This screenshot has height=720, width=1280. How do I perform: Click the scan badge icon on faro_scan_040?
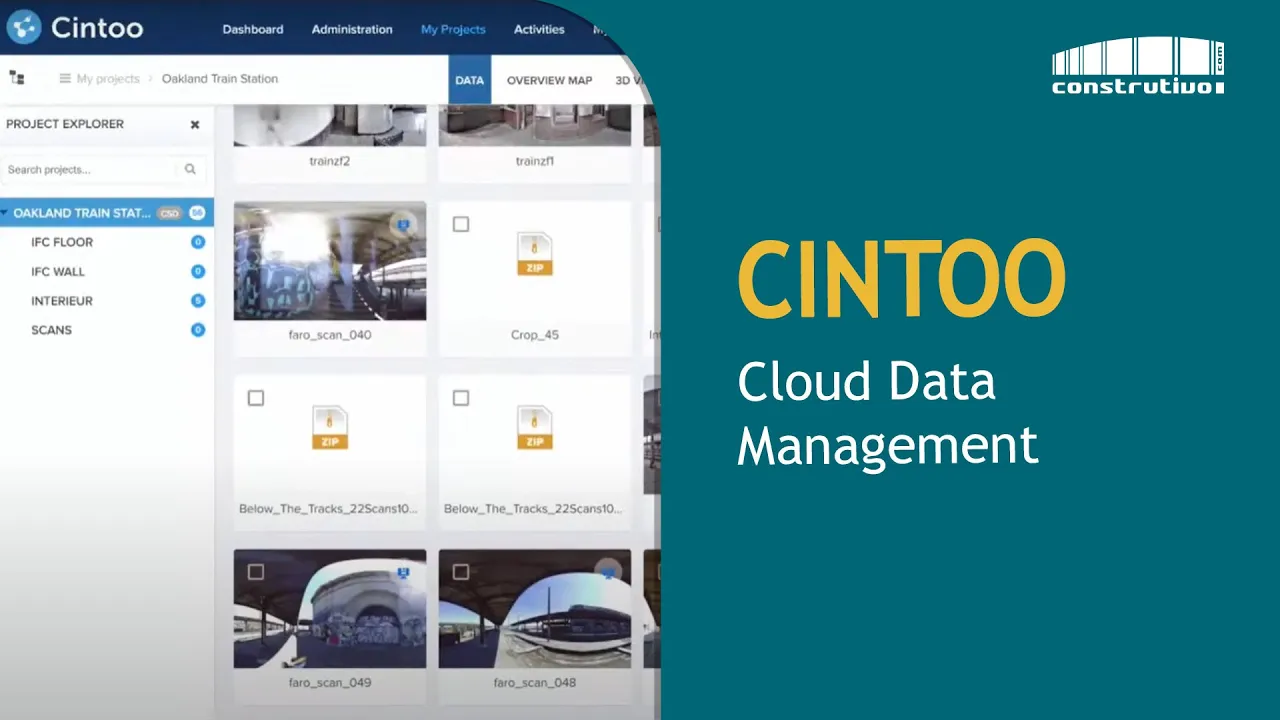point(403,224)
